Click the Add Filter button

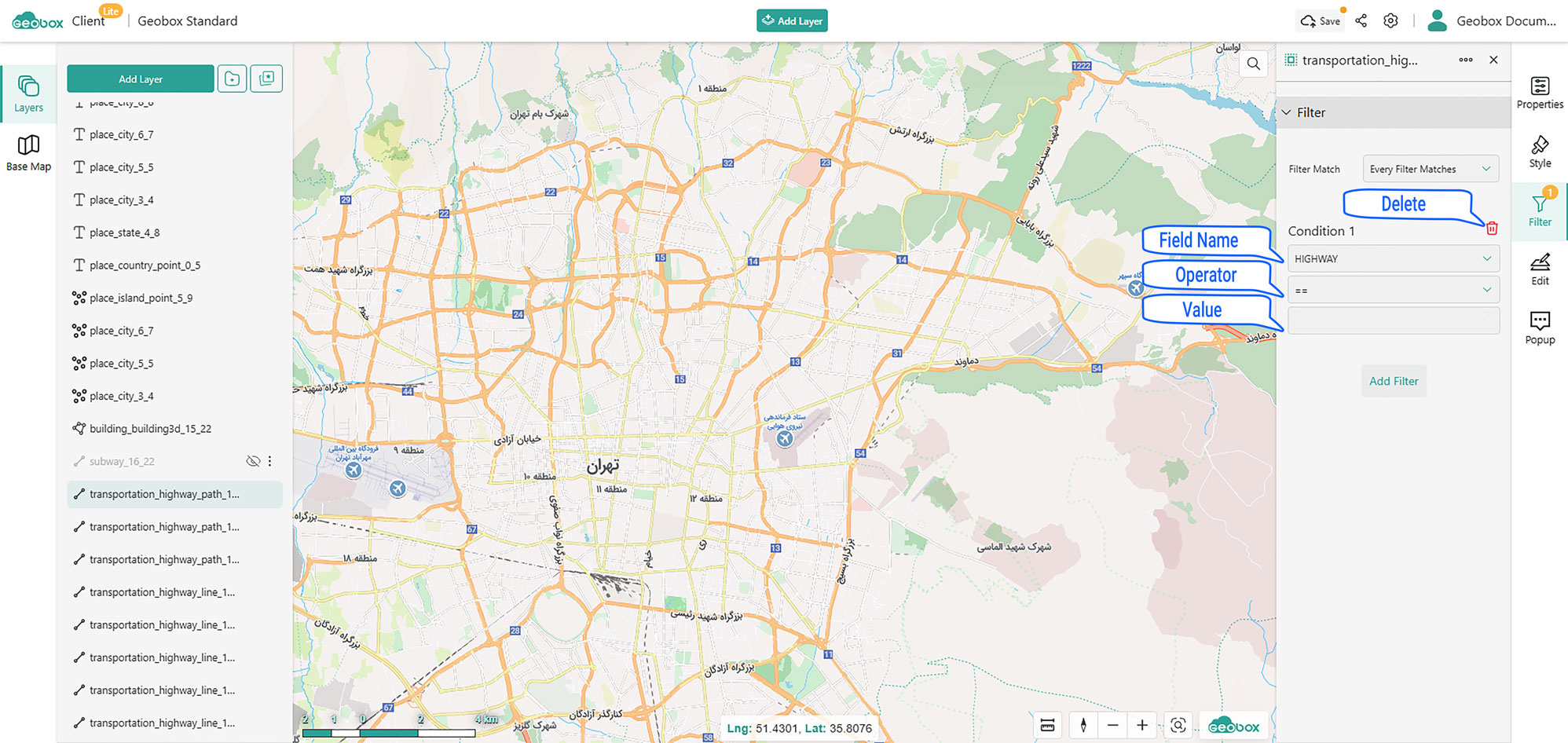pyautogui.click(x=1393, y=381)
